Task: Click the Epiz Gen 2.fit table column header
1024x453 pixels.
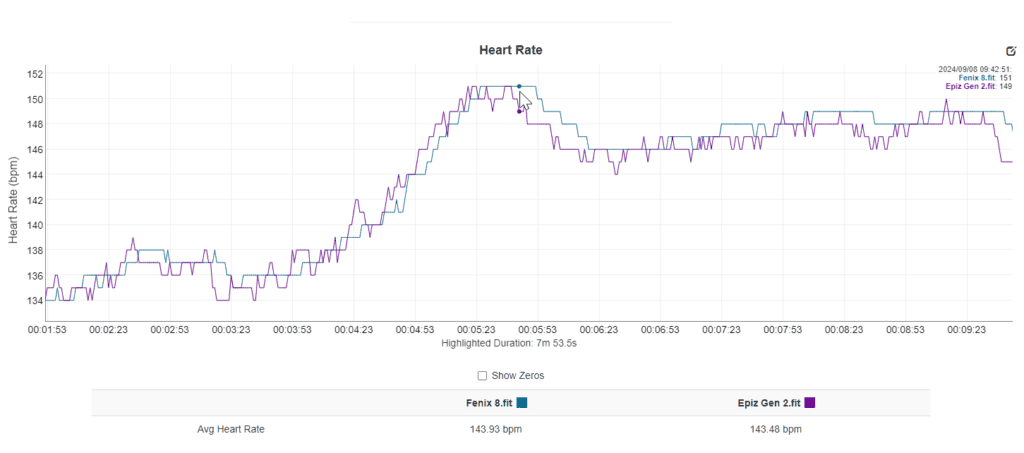Action: 768,403
